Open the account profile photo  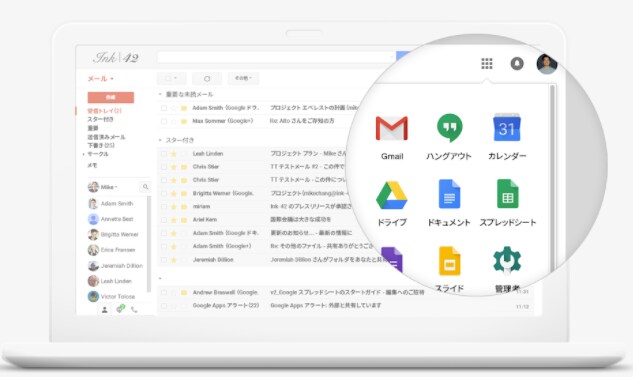click(x=547, y=63)
